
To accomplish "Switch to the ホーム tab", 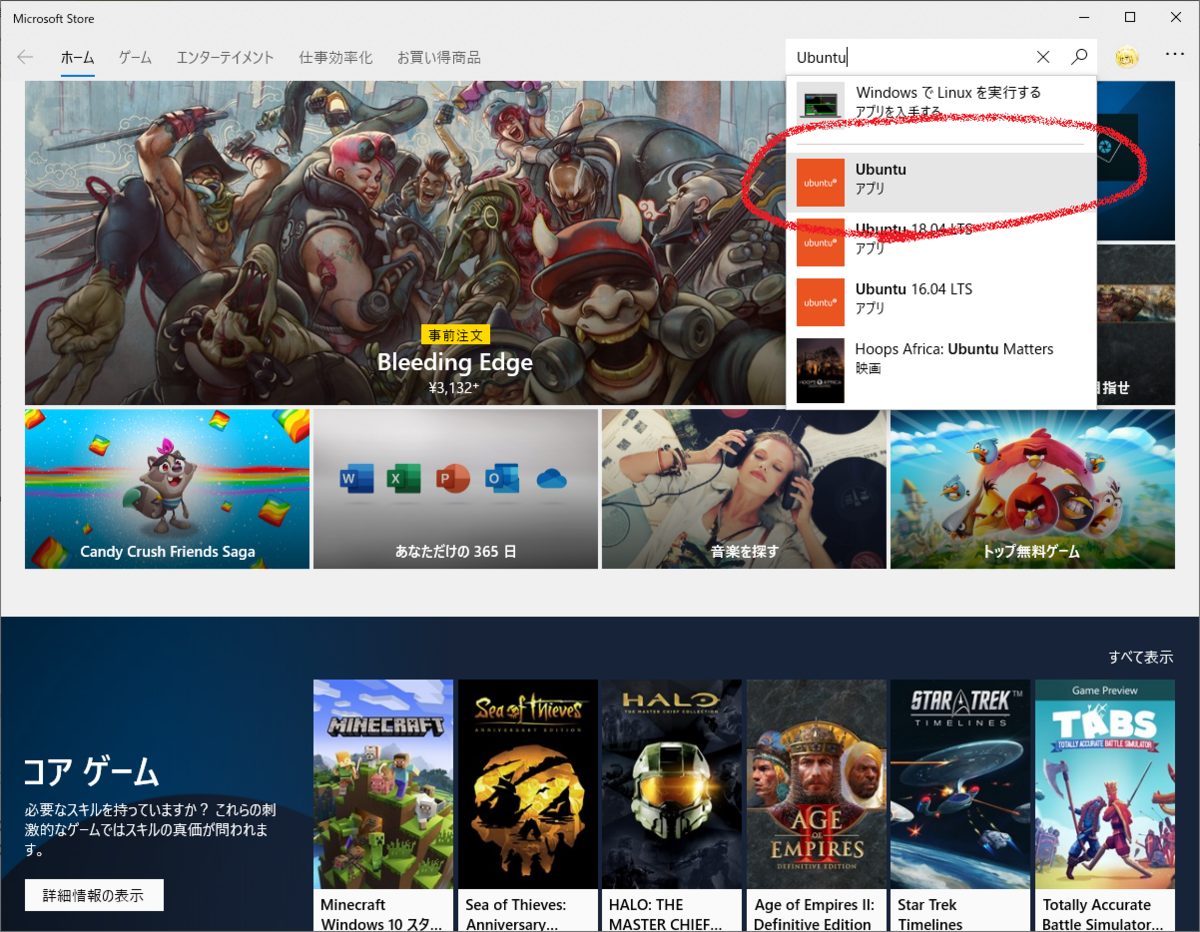I will 77,57.
